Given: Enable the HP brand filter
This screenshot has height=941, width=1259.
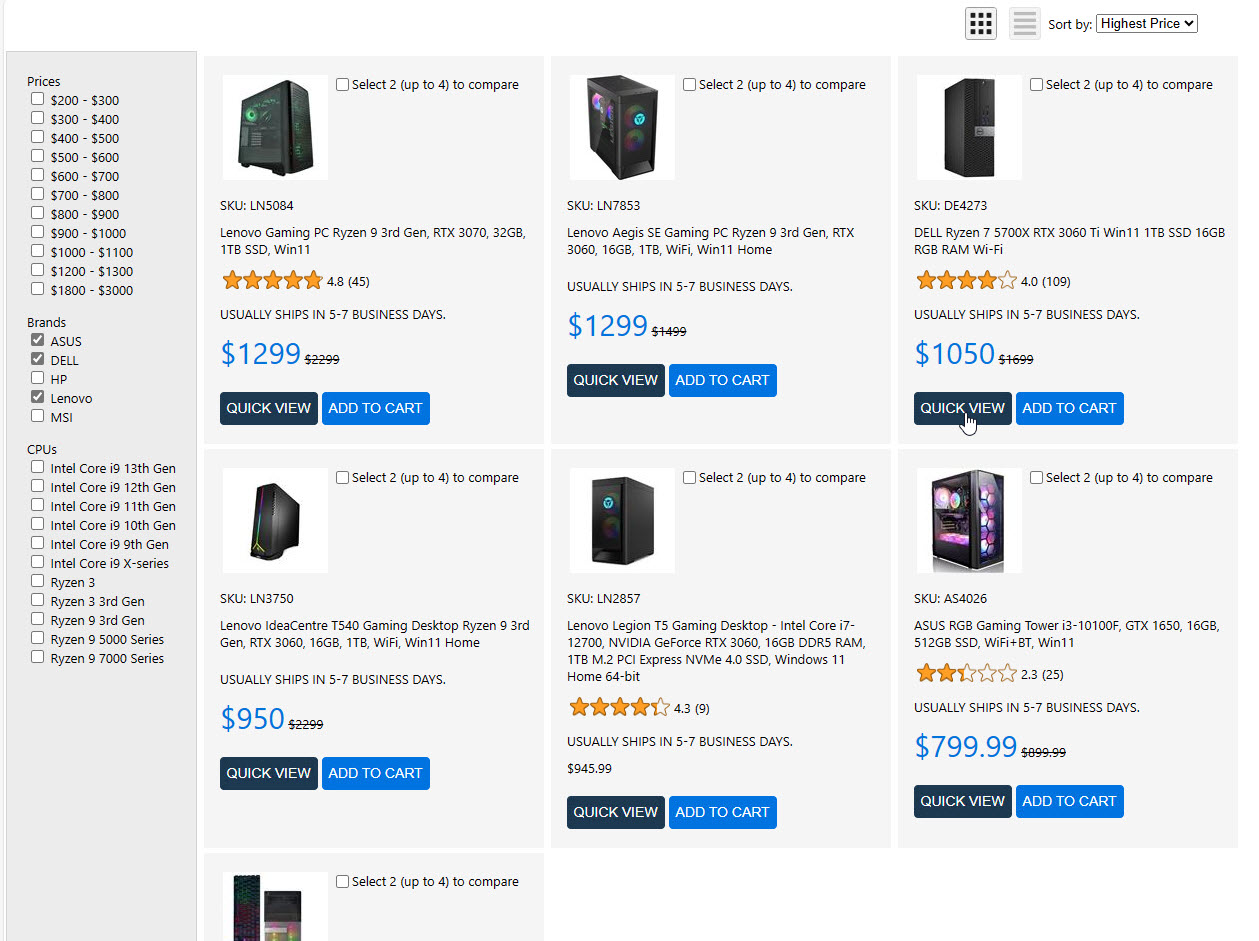Looking at the screenshot, I should (x=37, y=378).
